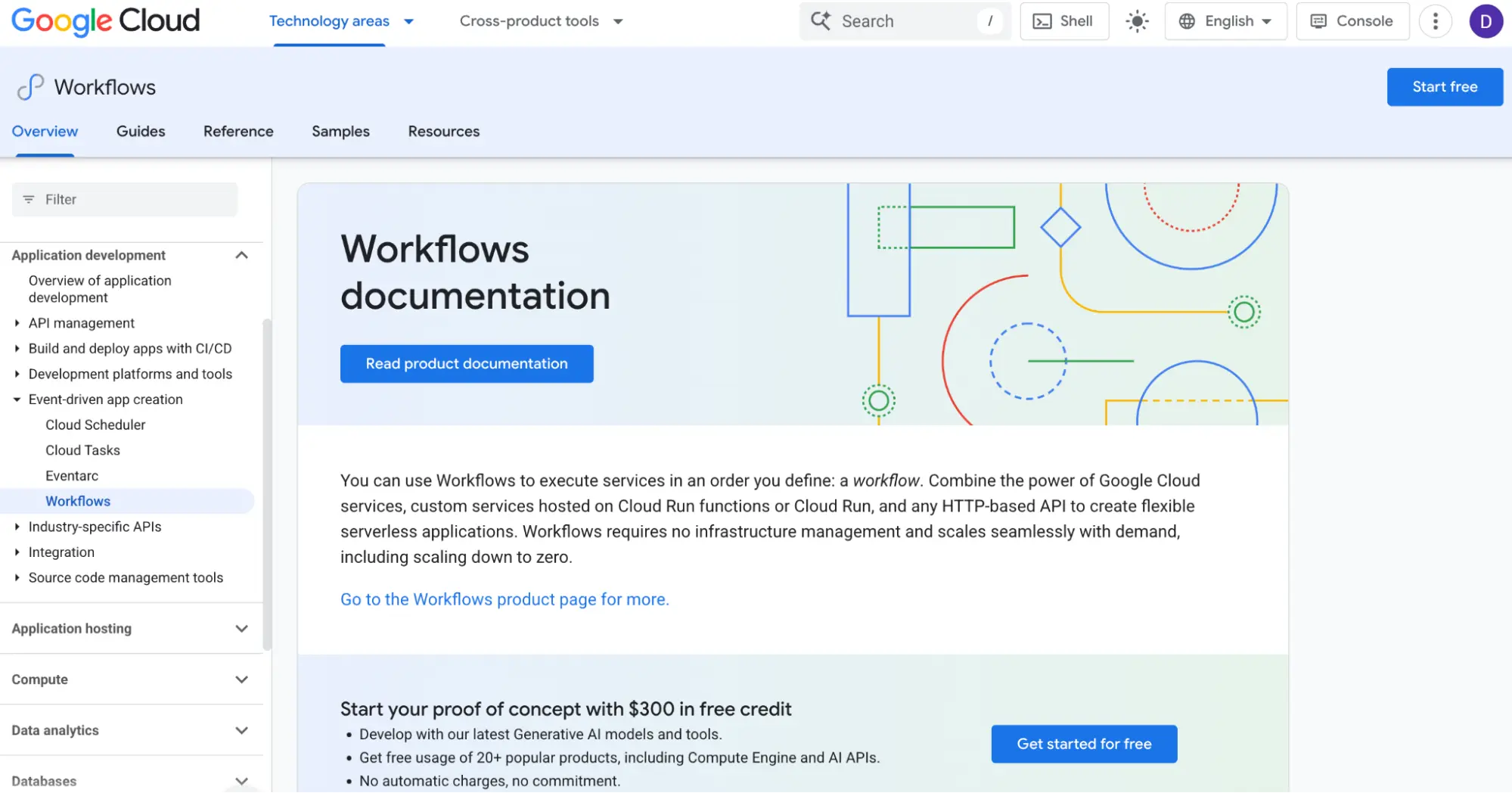Click the main Search box
Viewport: 1512px width, 793px height.
pos(904,21)
